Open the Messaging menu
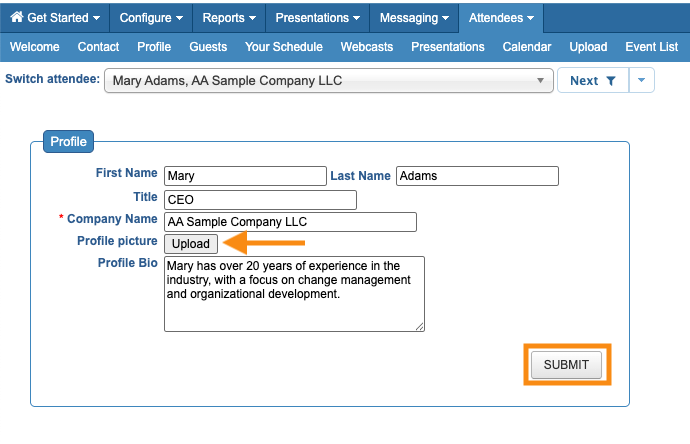The image size is (690, 444). [414, 18]
